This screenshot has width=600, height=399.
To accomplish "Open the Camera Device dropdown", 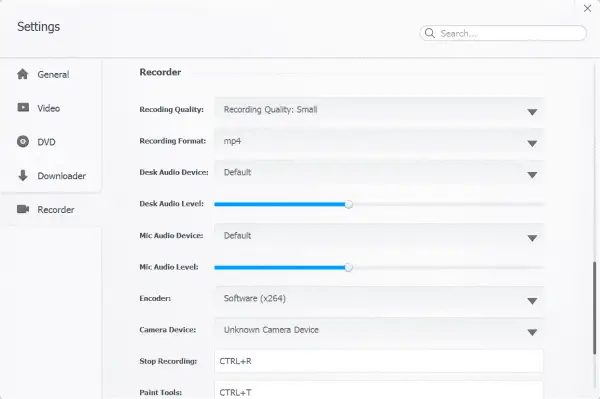I will pos(379,330).
